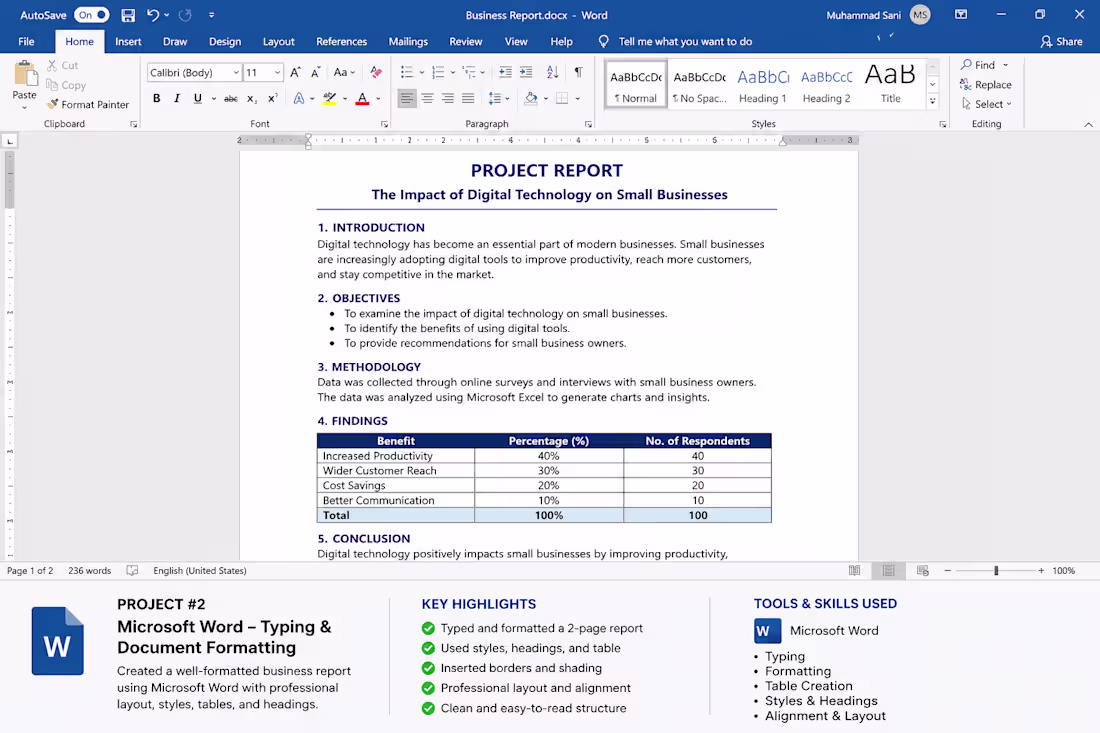Screen dimensions: 1100x733
Task: Switch to the Review tab
Action: [466, 41]
